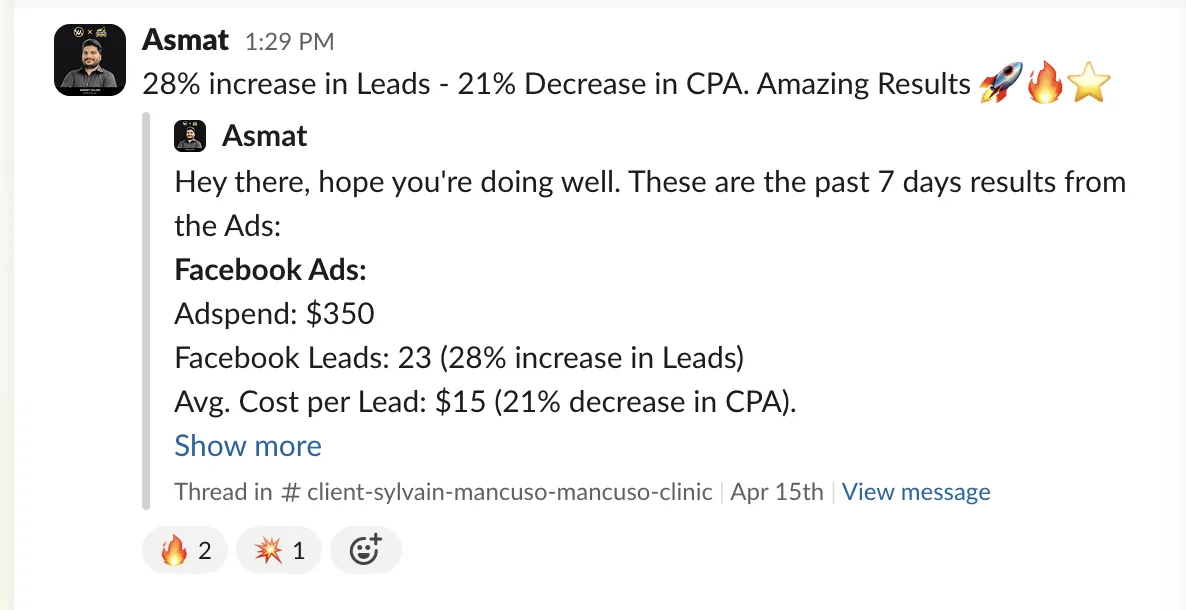Image resolution: width=1186 pixels, height=610 pixels.
Task: Click the rocket emoji in the message
Action: click(1000, 82)
